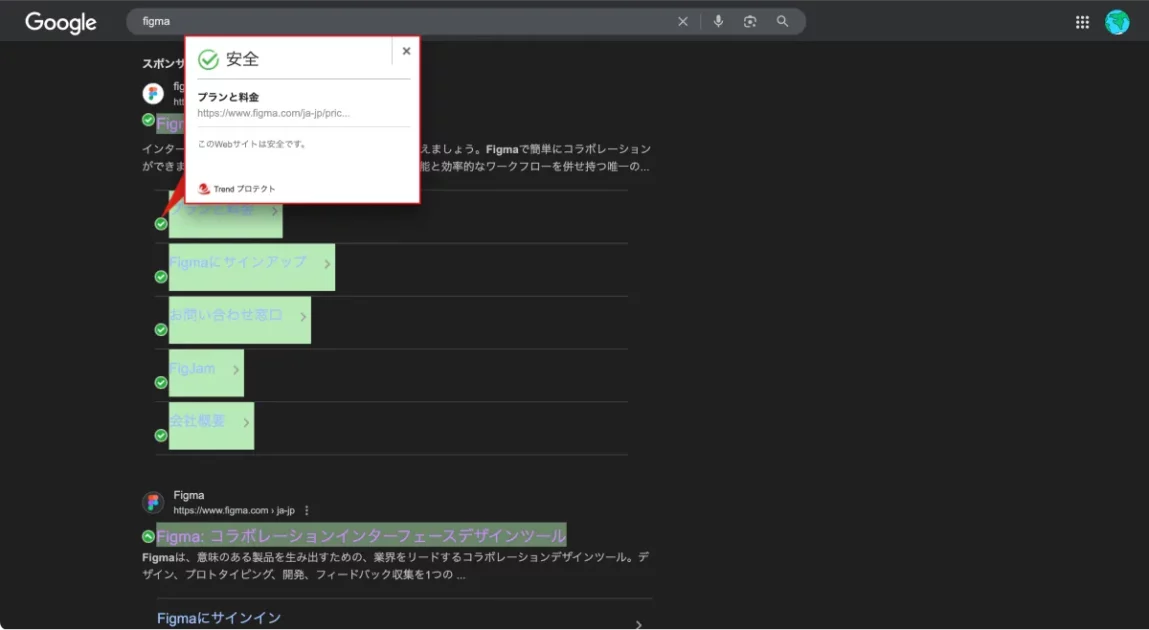
Task: Open the Google apps grid
Action: 1082,22
